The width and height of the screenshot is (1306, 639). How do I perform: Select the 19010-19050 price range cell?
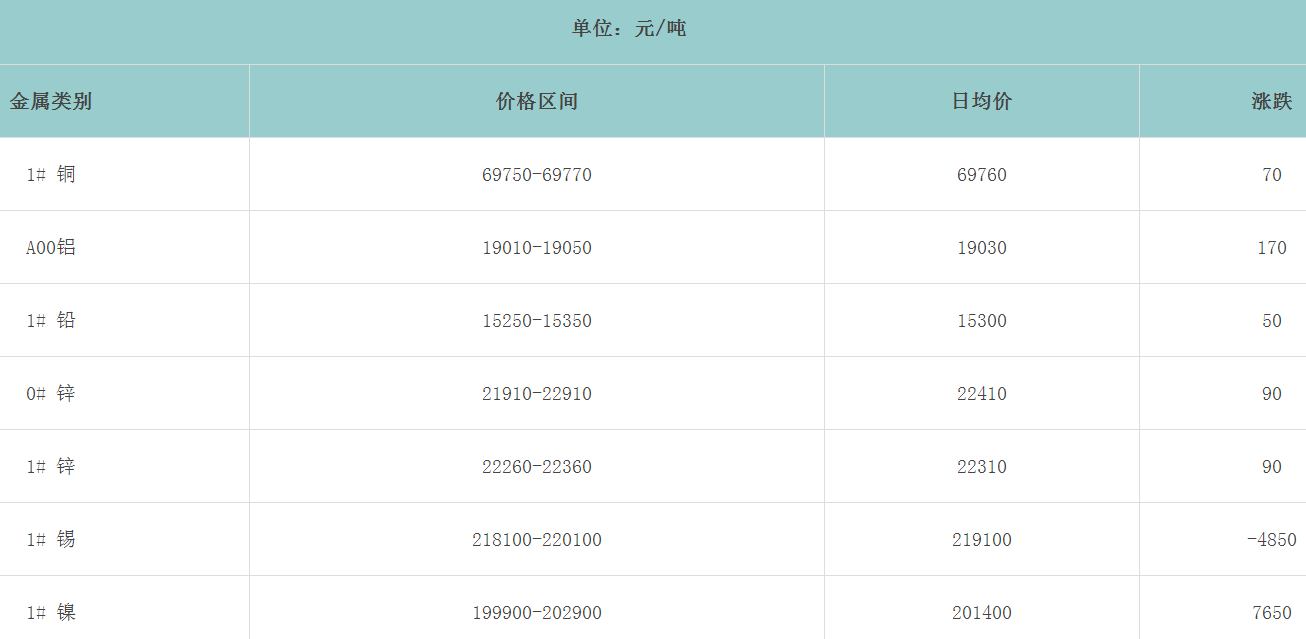click(537, 248)
